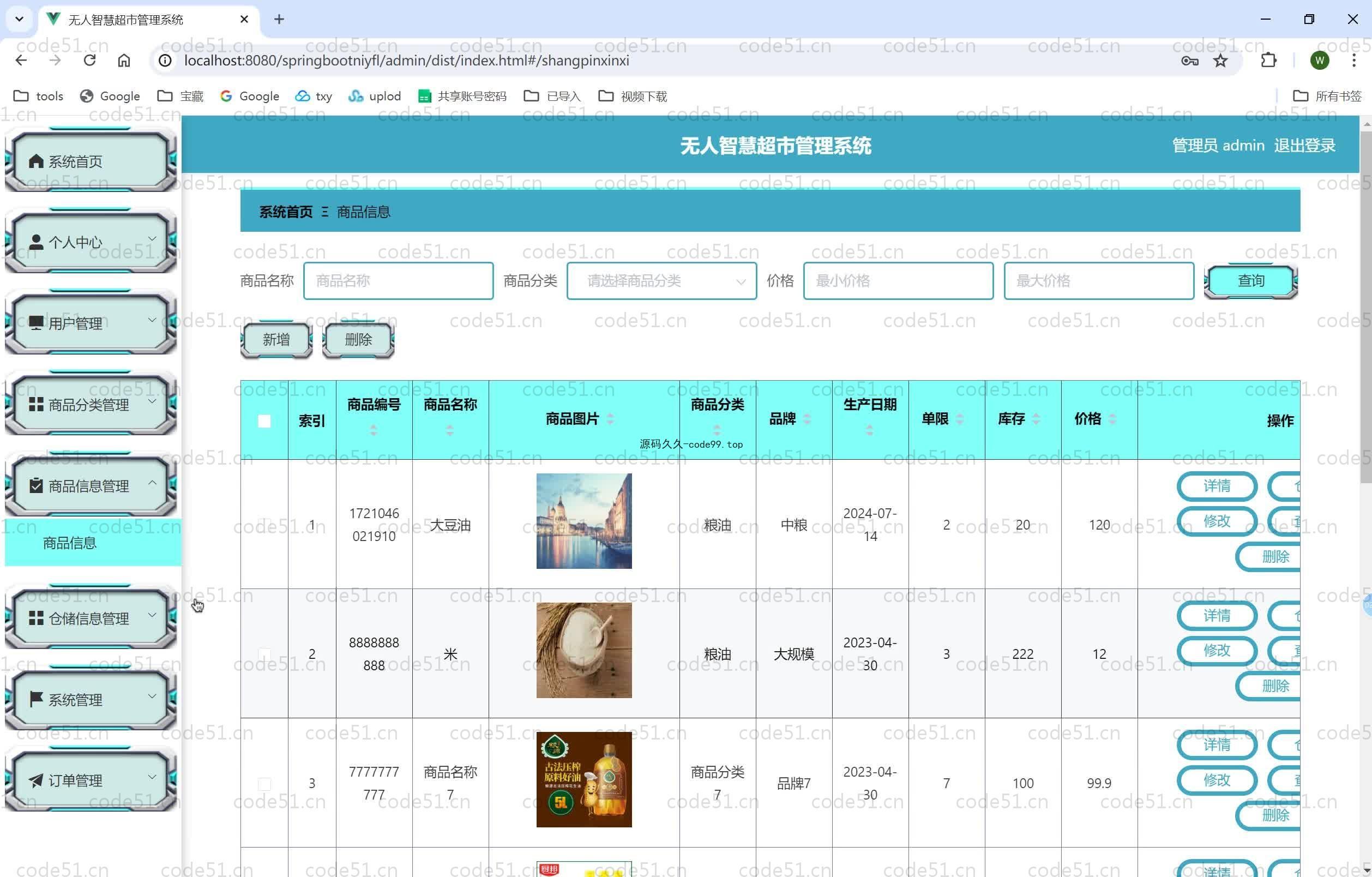This screenshot has height=877, width=1372.
Task: Expand 个人中心 sidebar menu
Action: (x=91, y=242)
